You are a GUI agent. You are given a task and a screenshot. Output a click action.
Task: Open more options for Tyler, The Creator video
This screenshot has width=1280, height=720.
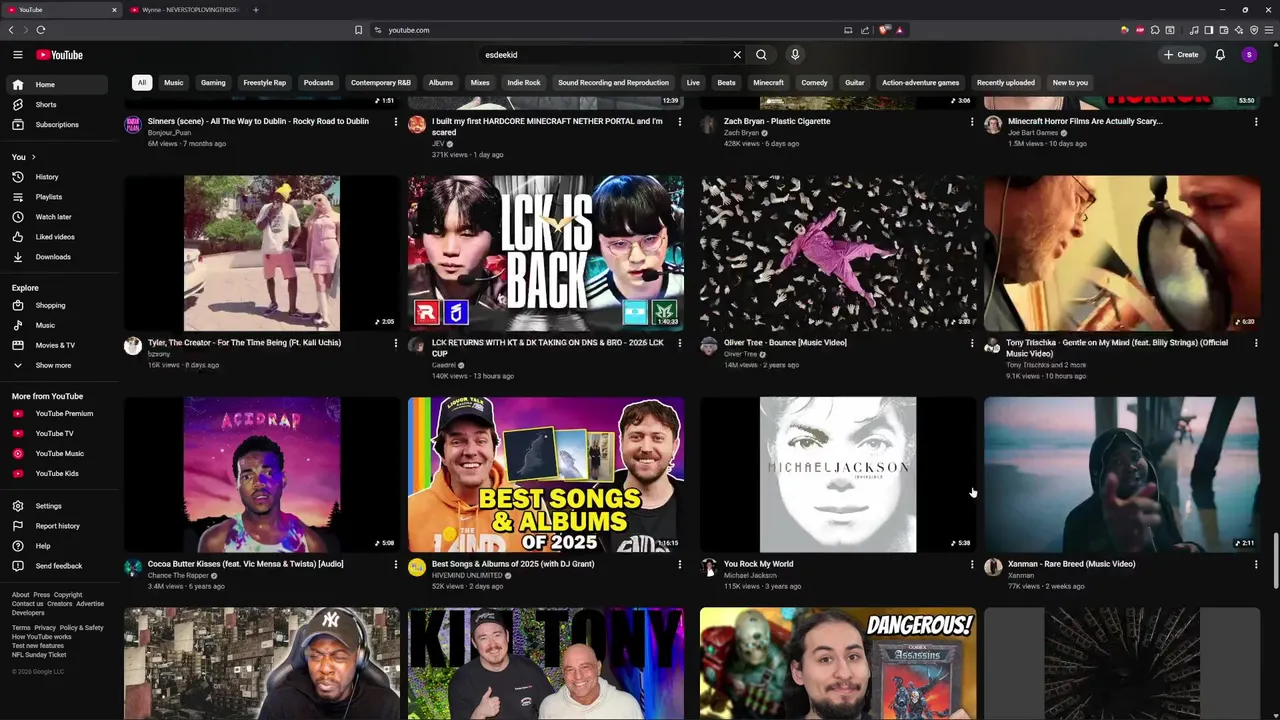(x=396, y=343)
